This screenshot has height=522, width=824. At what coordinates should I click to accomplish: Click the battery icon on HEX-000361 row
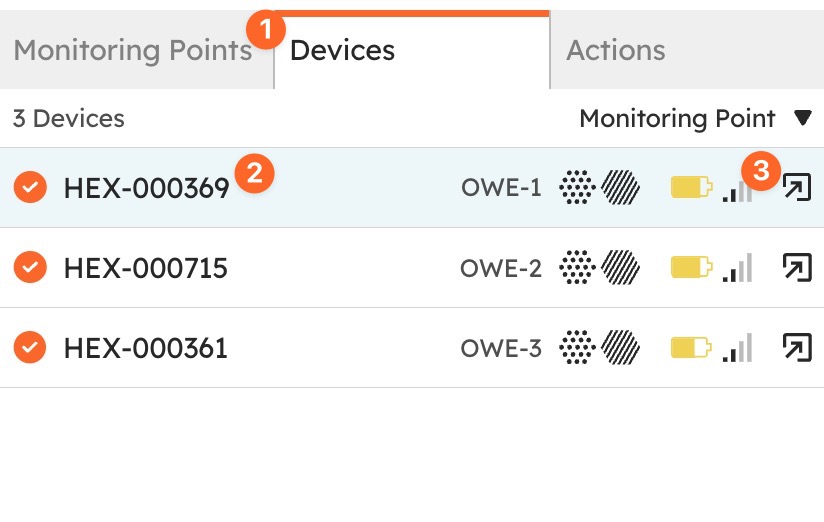coord(691,347)
